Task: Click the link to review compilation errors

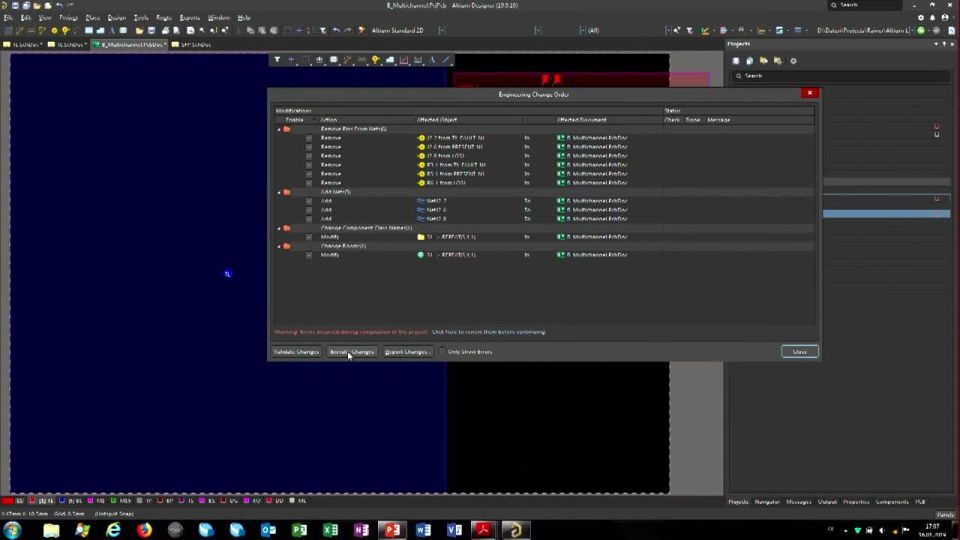Action: (x=488, y=332)
